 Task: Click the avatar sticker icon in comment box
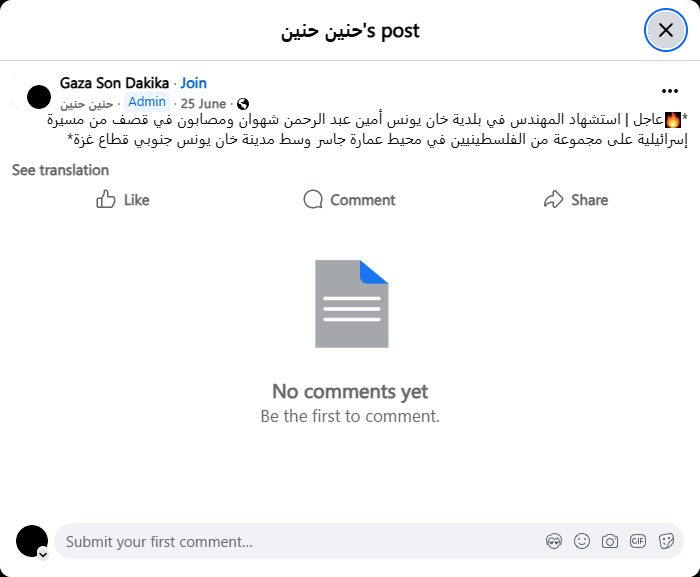[x=554, y=541]
